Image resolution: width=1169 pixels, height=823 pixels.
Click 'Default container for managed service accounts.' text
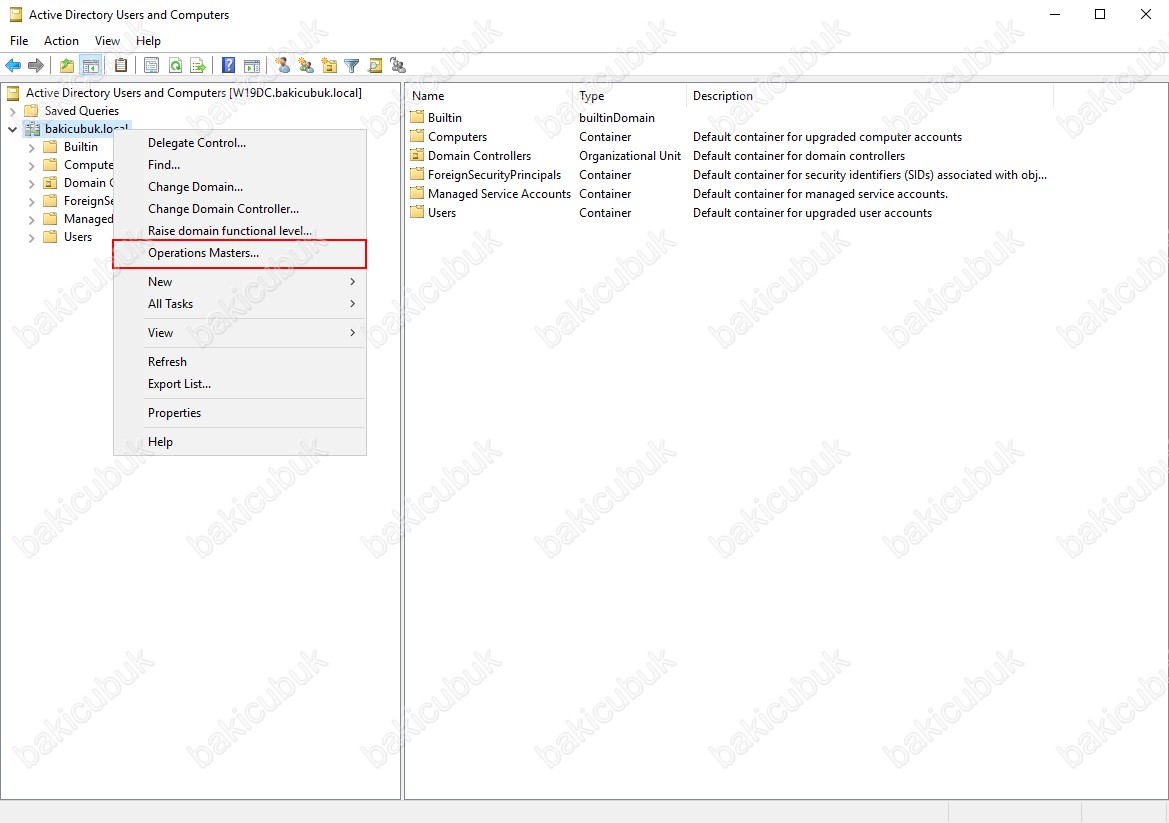pyautogui.click(x=820, y=194)
